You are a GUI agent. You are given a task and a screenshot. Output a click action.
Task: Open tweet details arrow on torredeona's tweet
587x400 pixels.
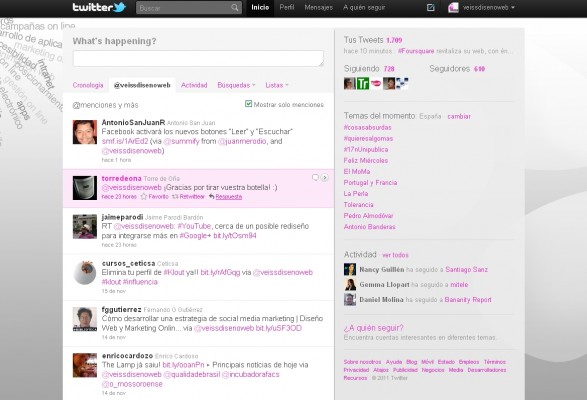[x=325, y=178]
